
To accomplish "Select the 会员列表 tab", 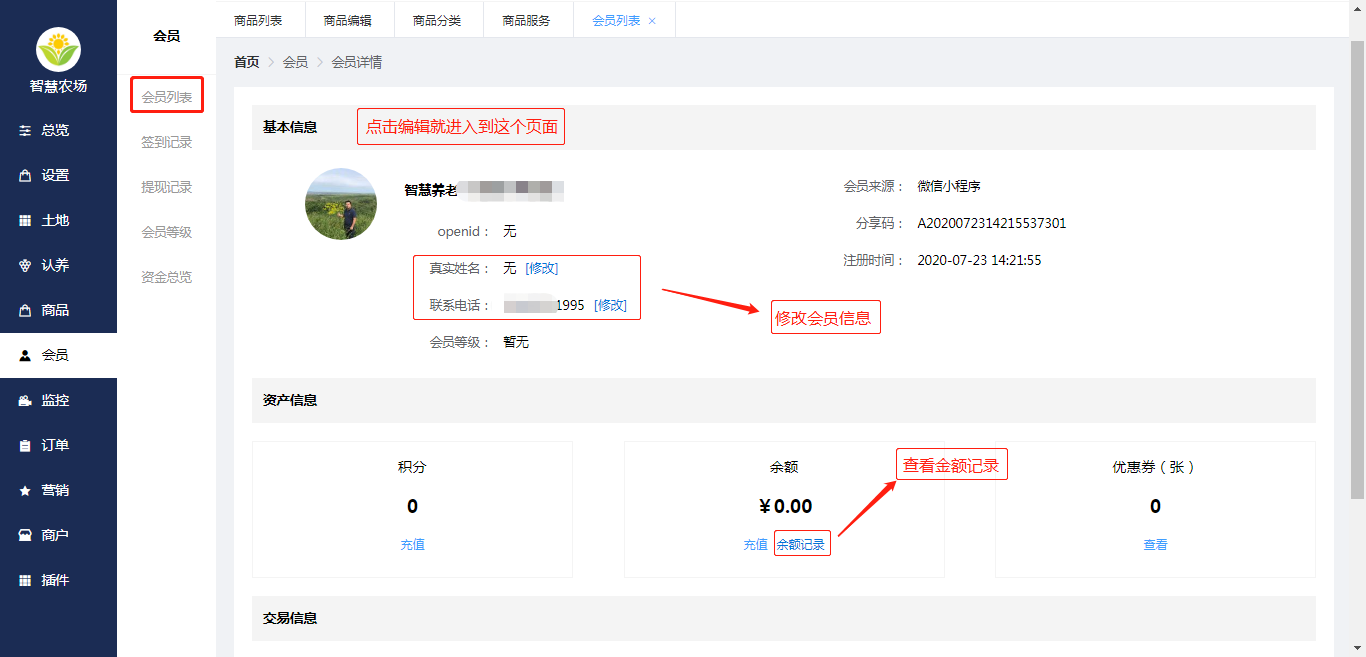I will point(616,20).
